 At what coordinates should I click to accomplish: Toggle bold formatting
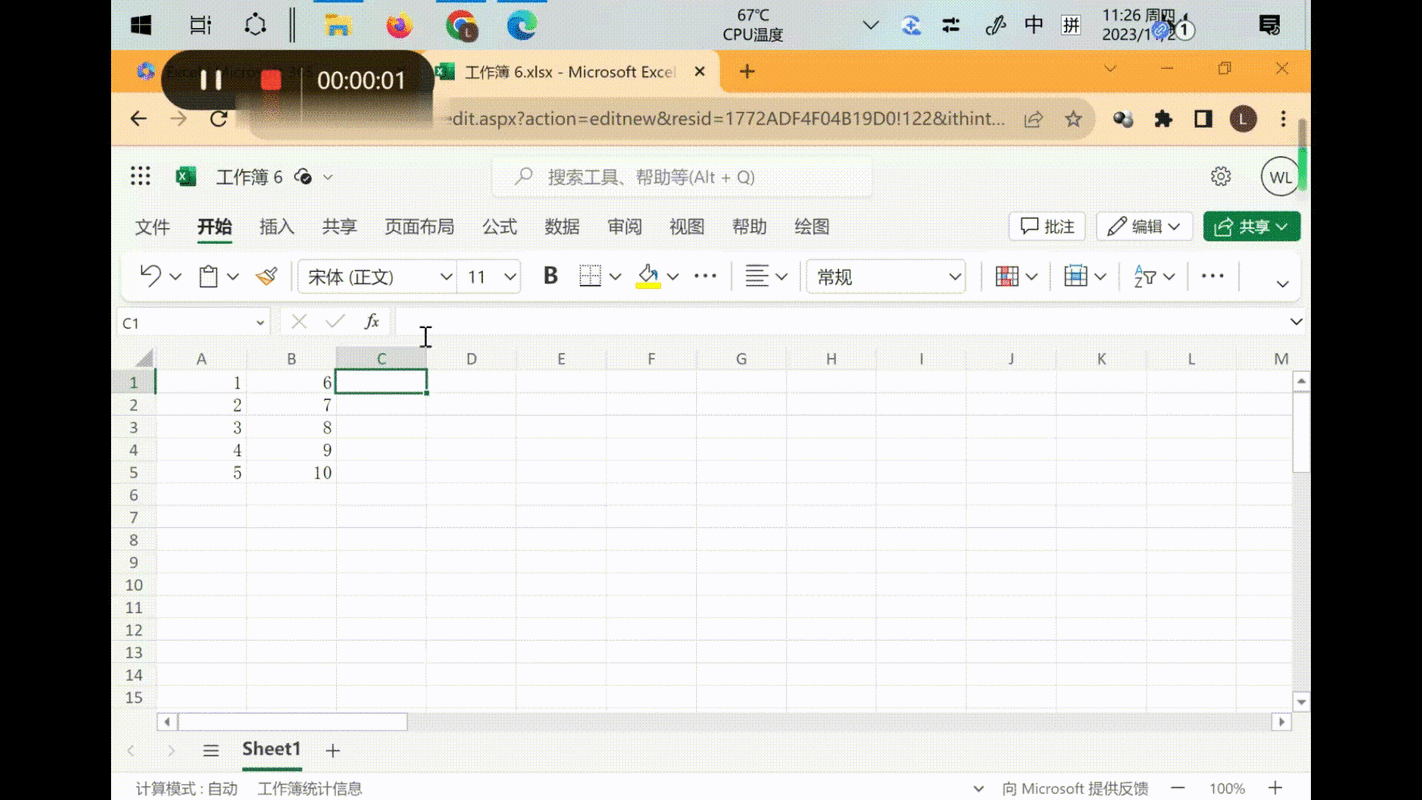[550, 276]
